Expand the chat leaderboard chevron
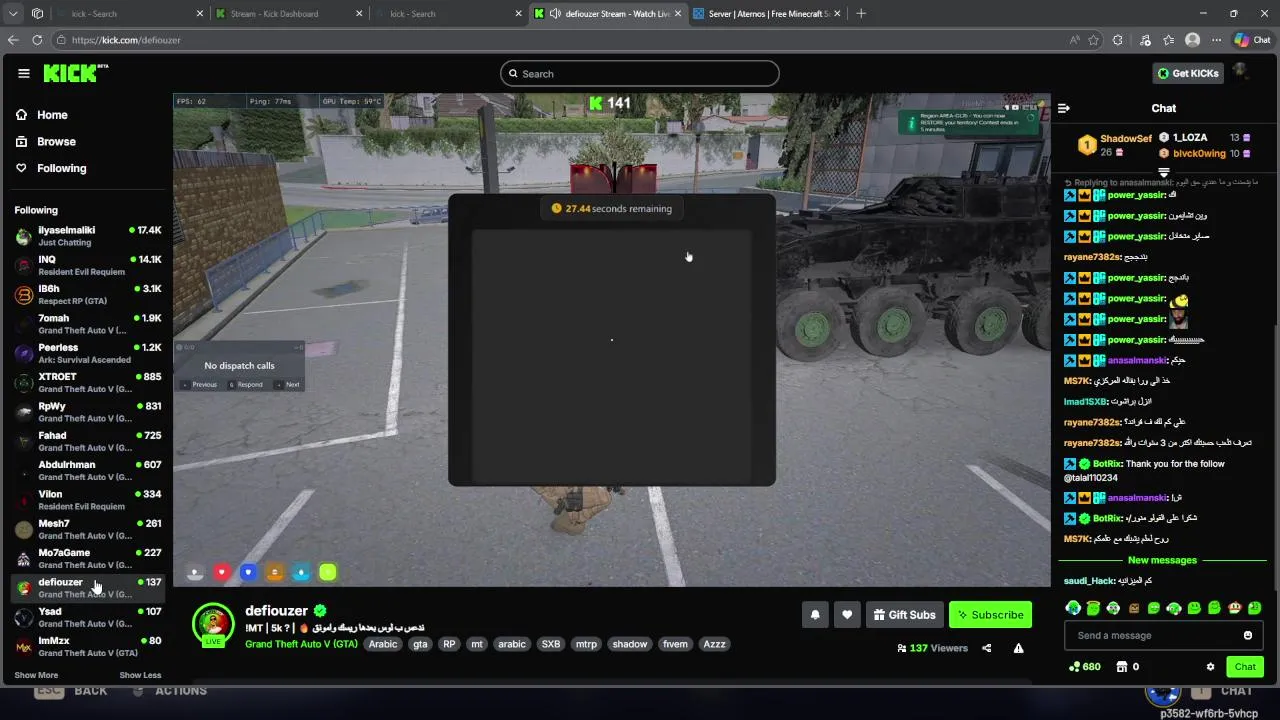The width and height of the screenshot is (1280, 720). point(1163,172)
